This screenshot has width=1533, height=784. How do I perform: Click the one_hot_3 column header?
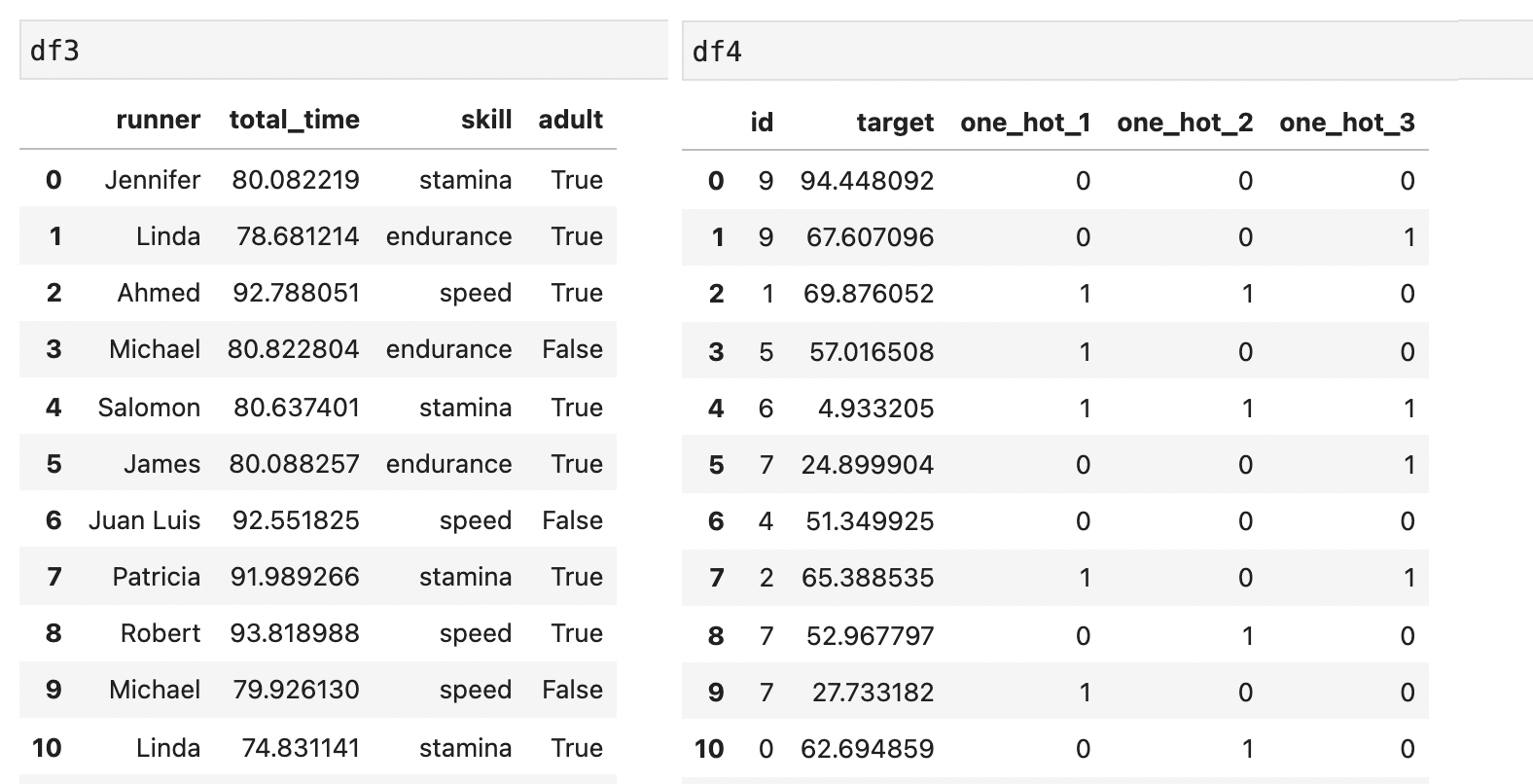[x=1347, y=123]
